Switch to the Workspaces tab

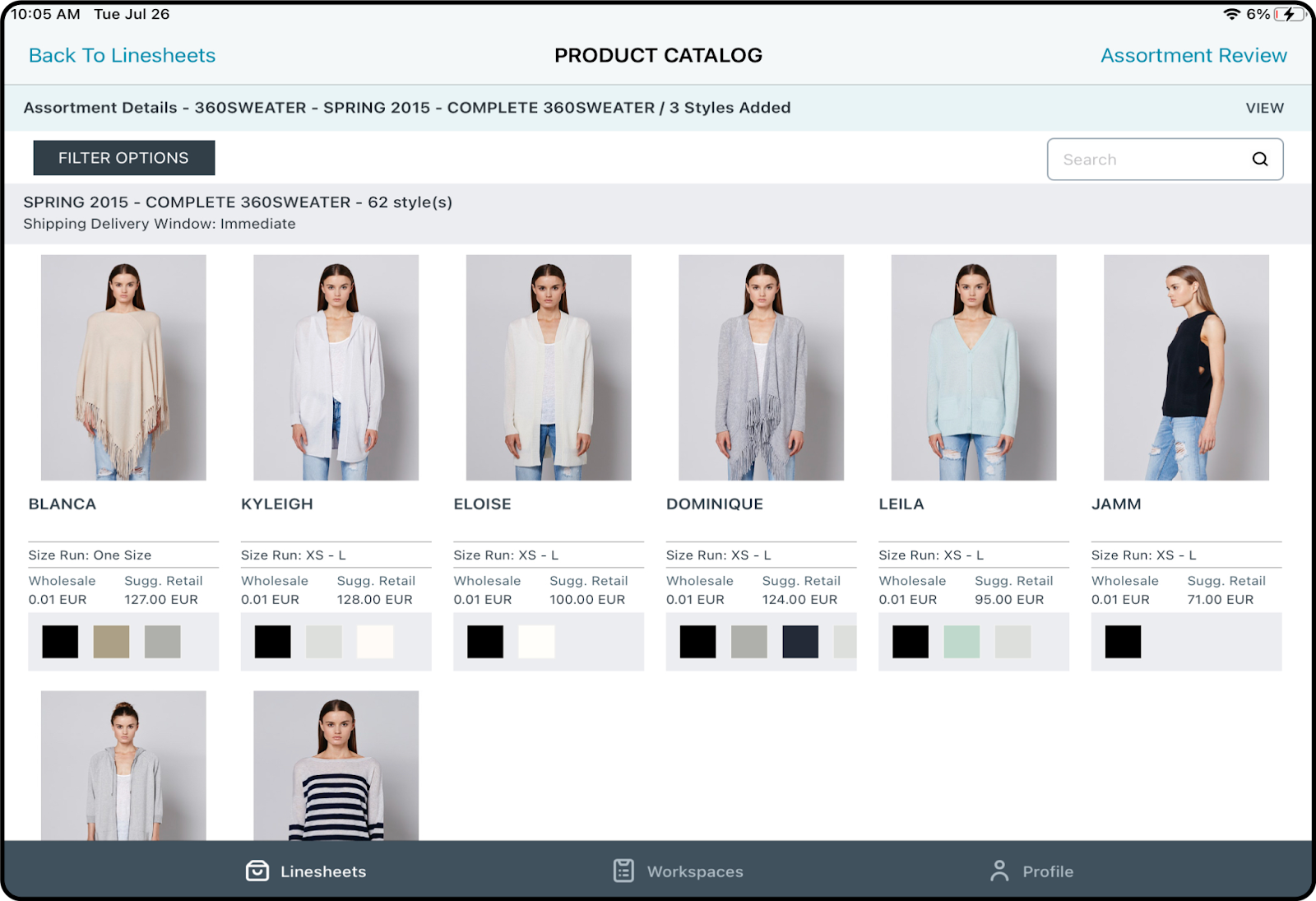(x=676, y=871)
